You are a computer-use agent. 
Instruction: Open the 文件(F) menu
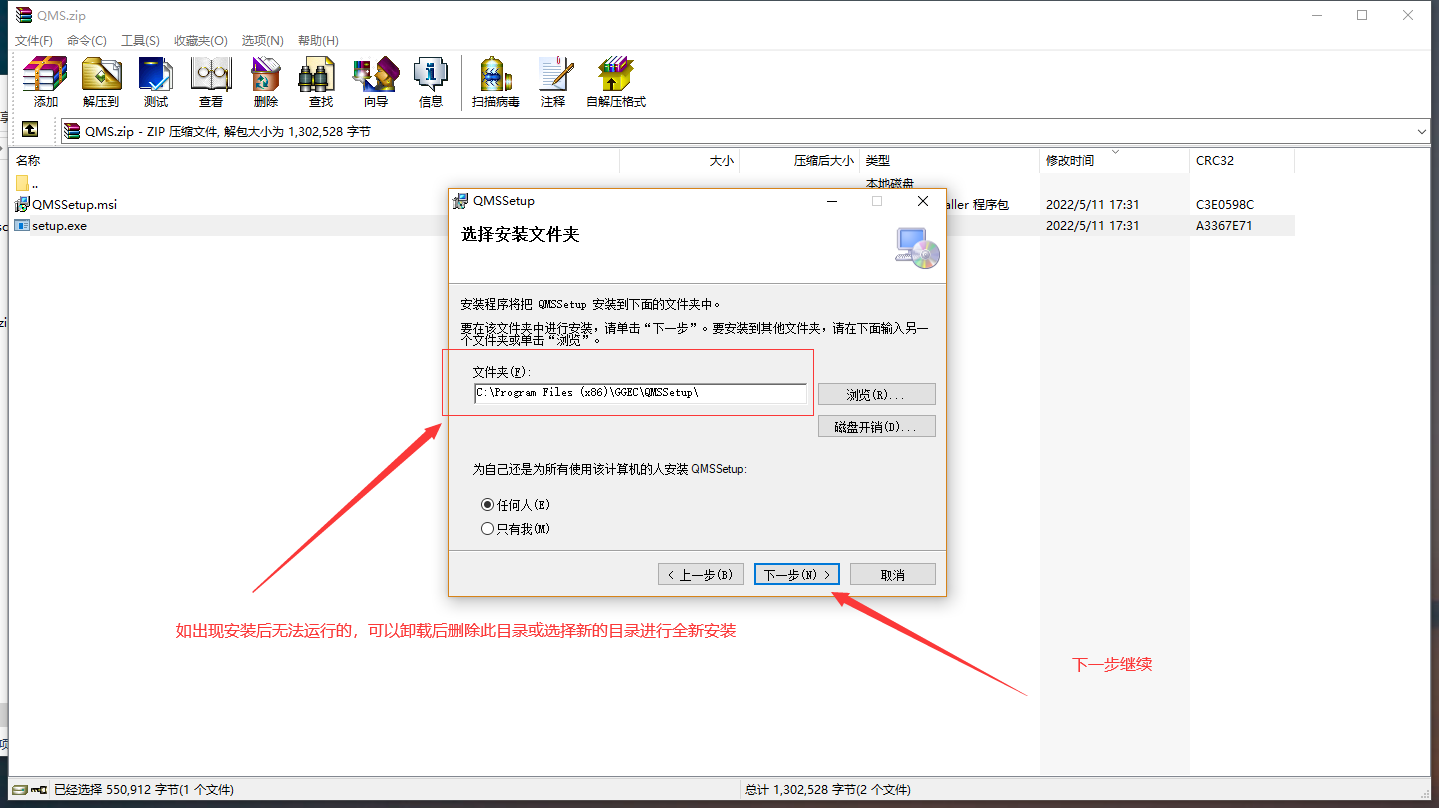(x=34, y=40)
